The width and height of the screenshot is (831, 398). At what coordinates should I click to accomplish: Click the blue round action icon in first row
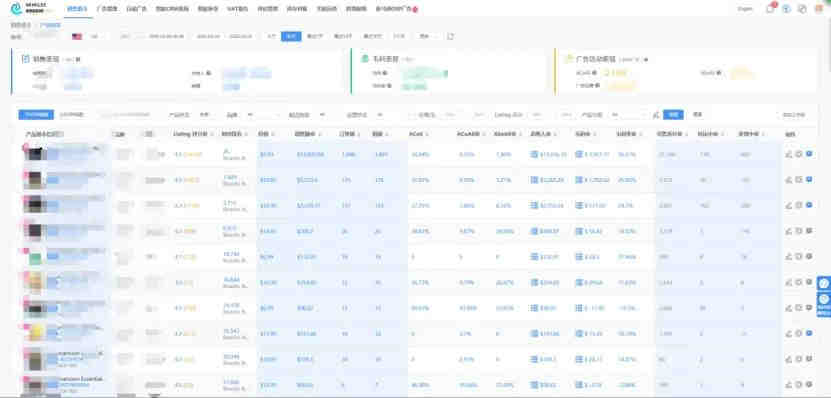point(809,154)
